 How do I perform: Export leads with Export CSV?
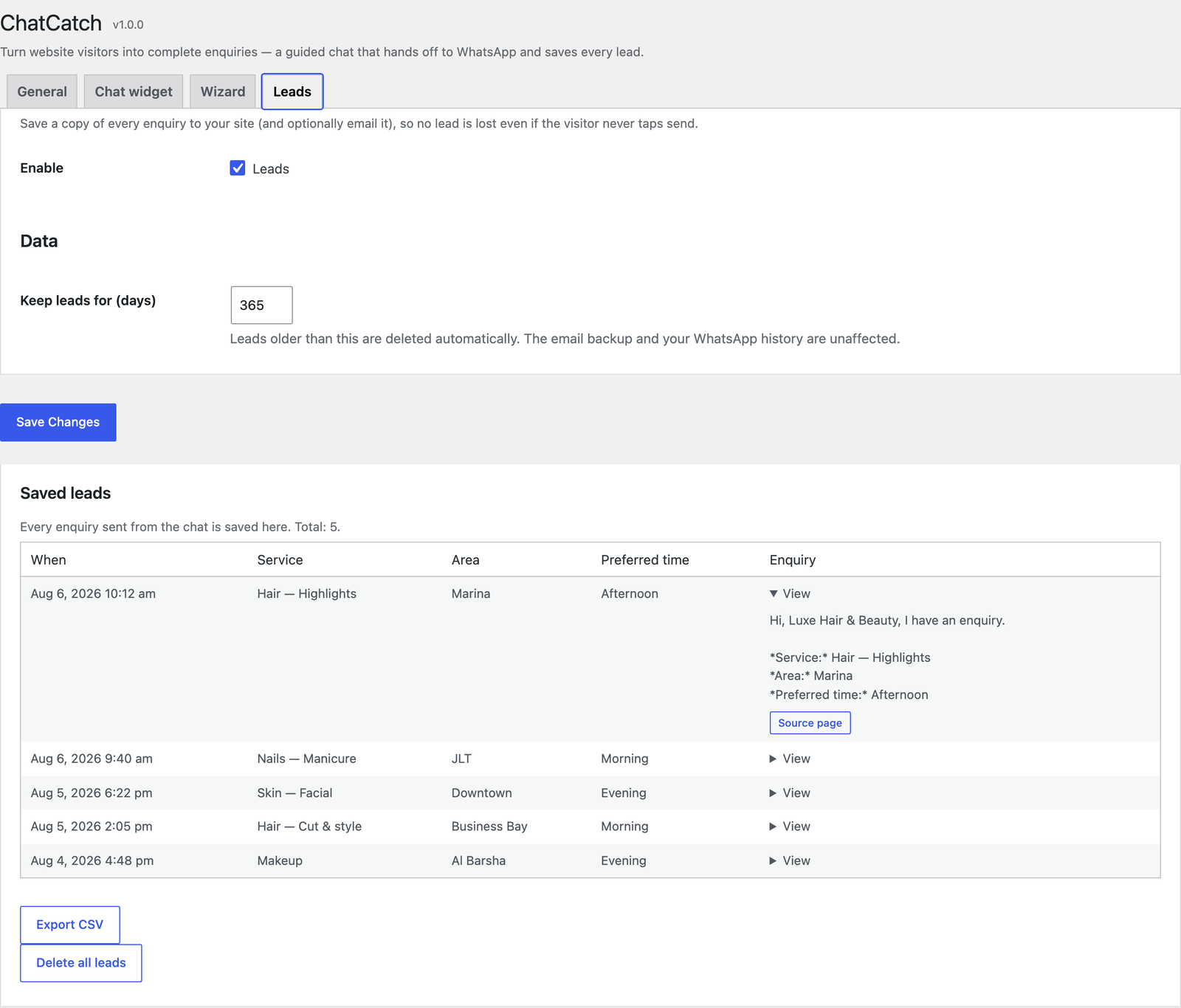tap(70, 925)
